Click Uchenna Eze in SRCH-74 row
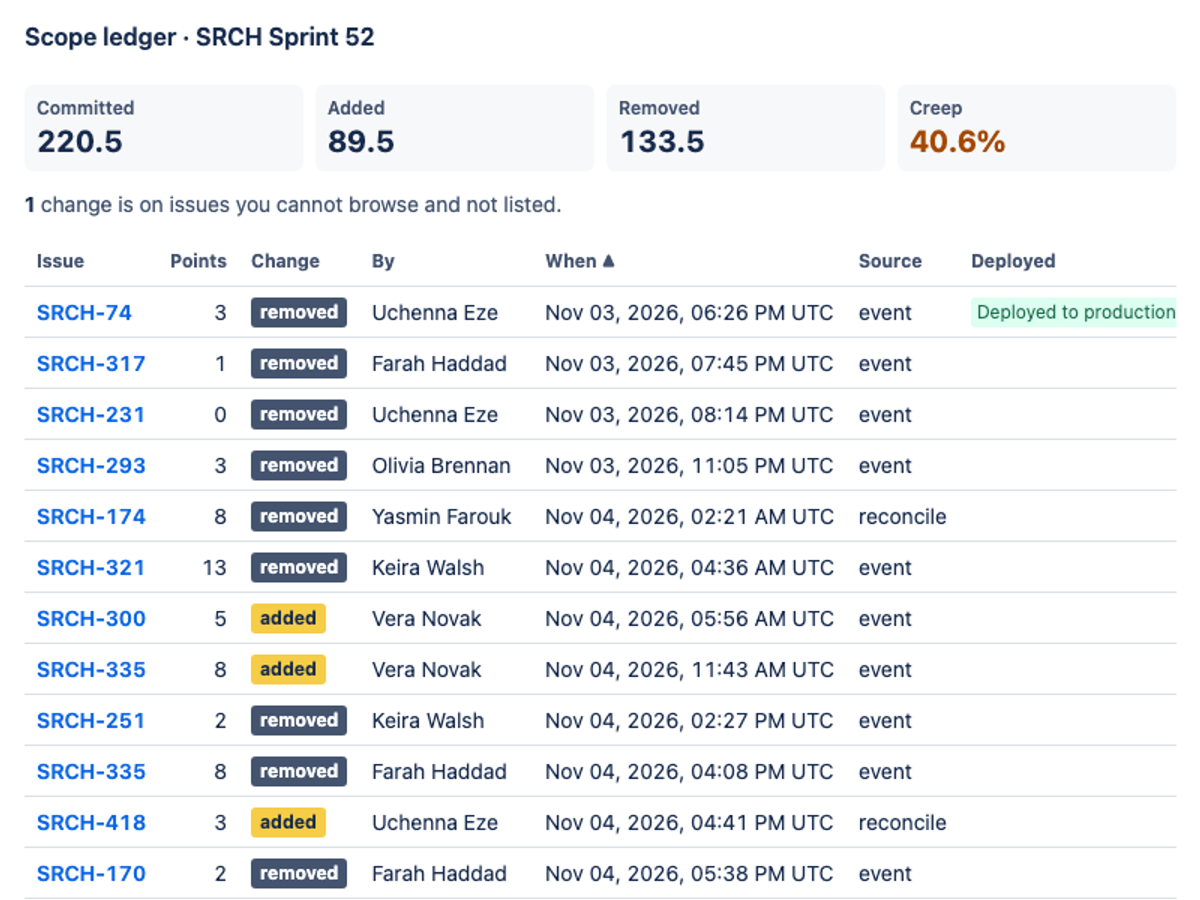 [x=435, y=313]
